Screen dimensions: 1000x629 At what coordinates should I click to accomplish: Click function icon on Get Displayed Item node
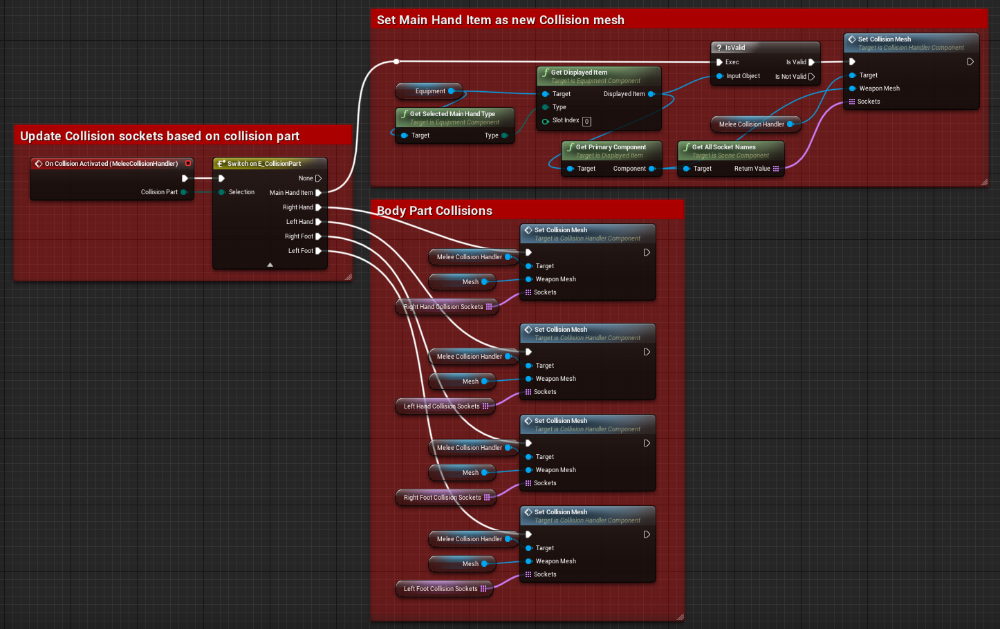pyautogui.click(x=545, y=72)
